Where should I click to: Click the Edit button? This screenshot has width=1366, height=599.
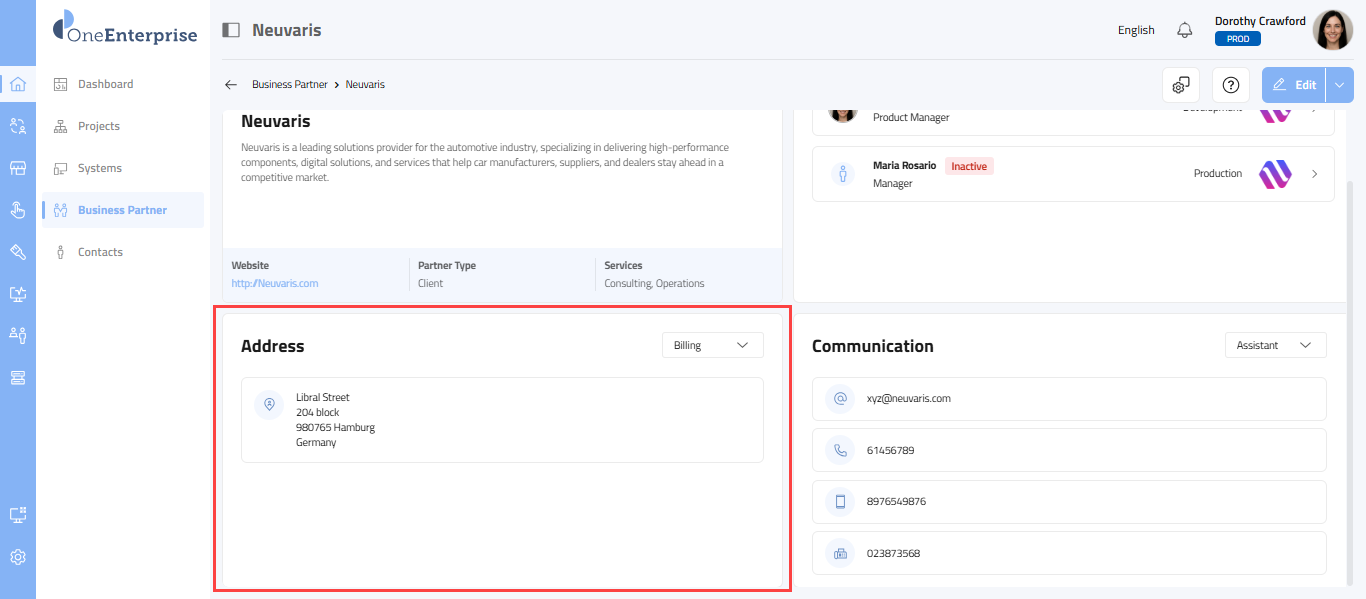[1294, 85]
